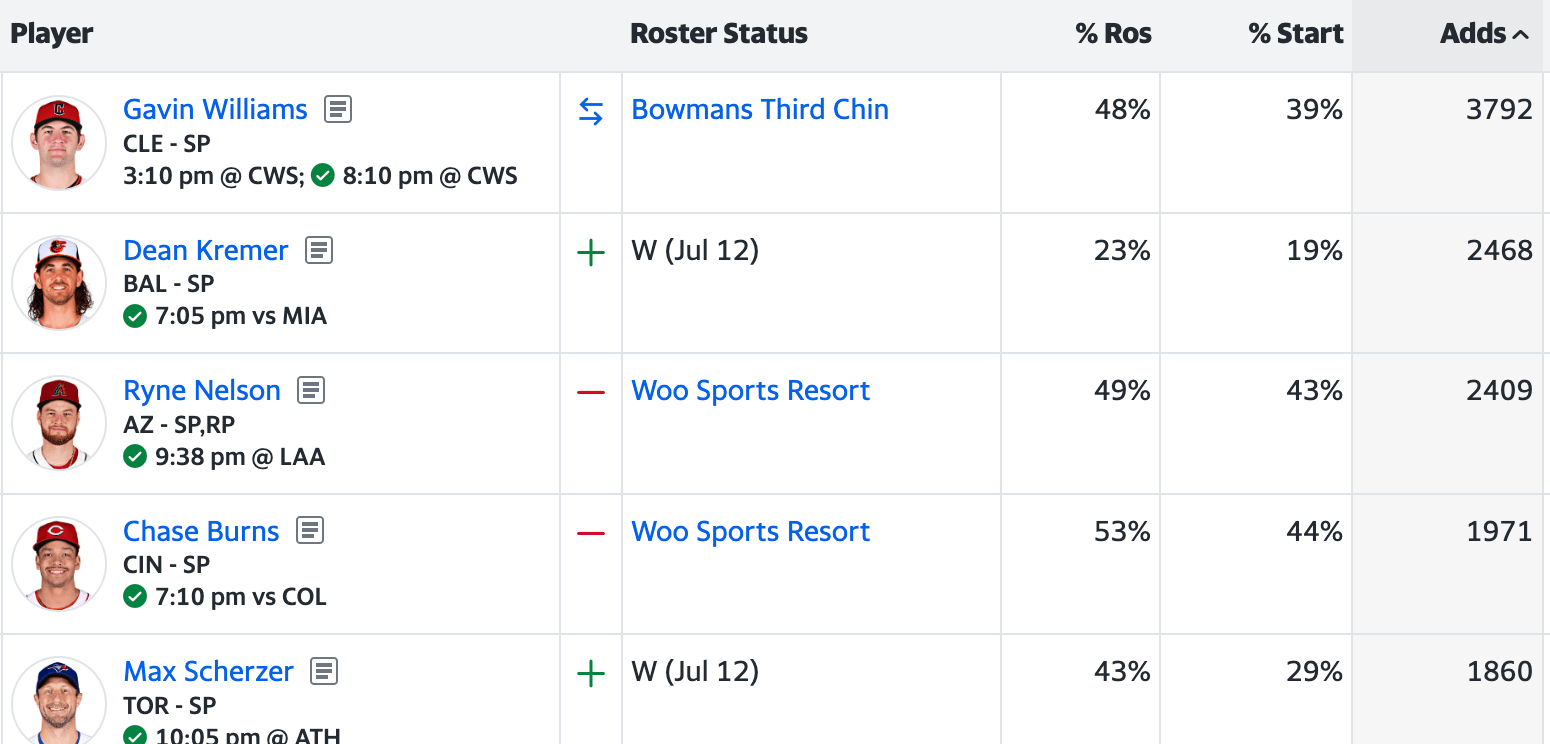Screen dimensions: 1550x744
Task: Open Max Scherzer player profile link
Action: pyautogui.click(x=208, y=671)
